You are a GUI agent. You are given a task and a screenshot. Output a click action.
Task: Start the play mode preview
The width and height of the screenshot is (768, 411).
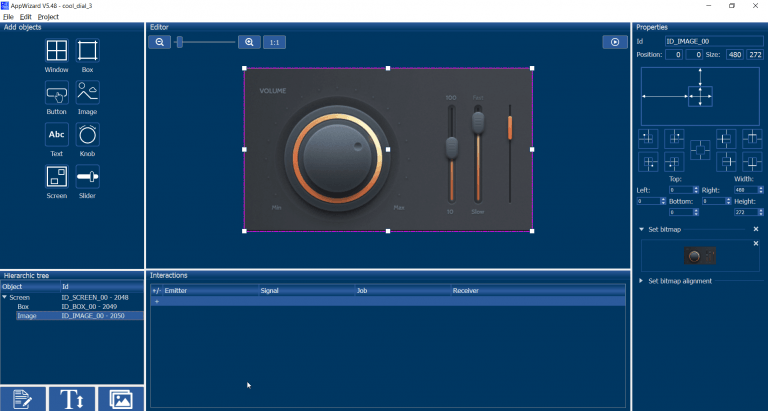[615, 42]
